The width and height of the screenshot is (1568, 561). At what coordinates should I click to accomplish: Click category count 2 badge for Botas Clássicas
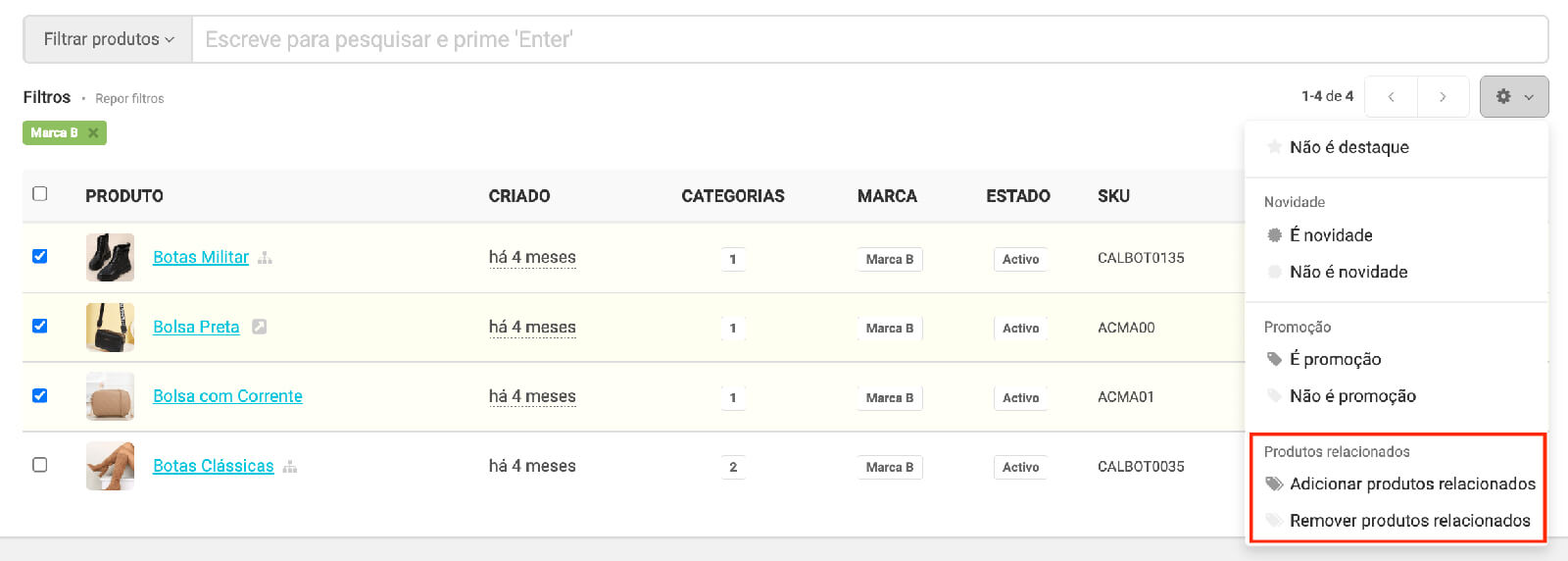pyautogui.click(x=732, y=467)
